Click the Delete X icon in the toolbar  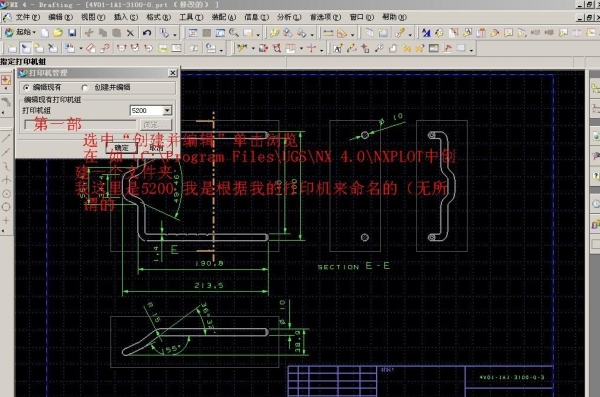click(130, 33)
